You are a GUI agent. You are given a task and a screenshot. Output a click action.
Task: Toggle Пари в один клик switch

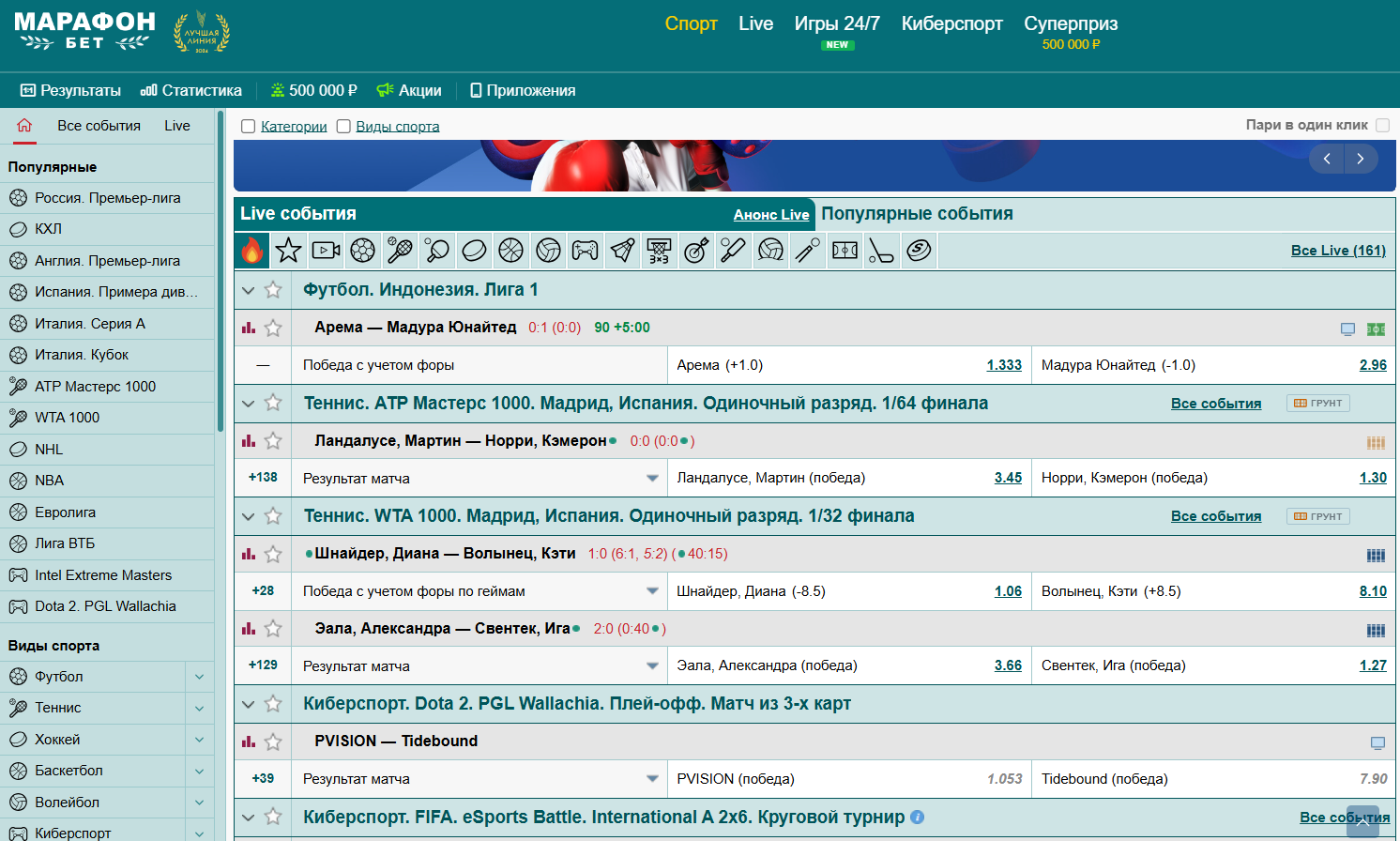[x=1382, y=125]
